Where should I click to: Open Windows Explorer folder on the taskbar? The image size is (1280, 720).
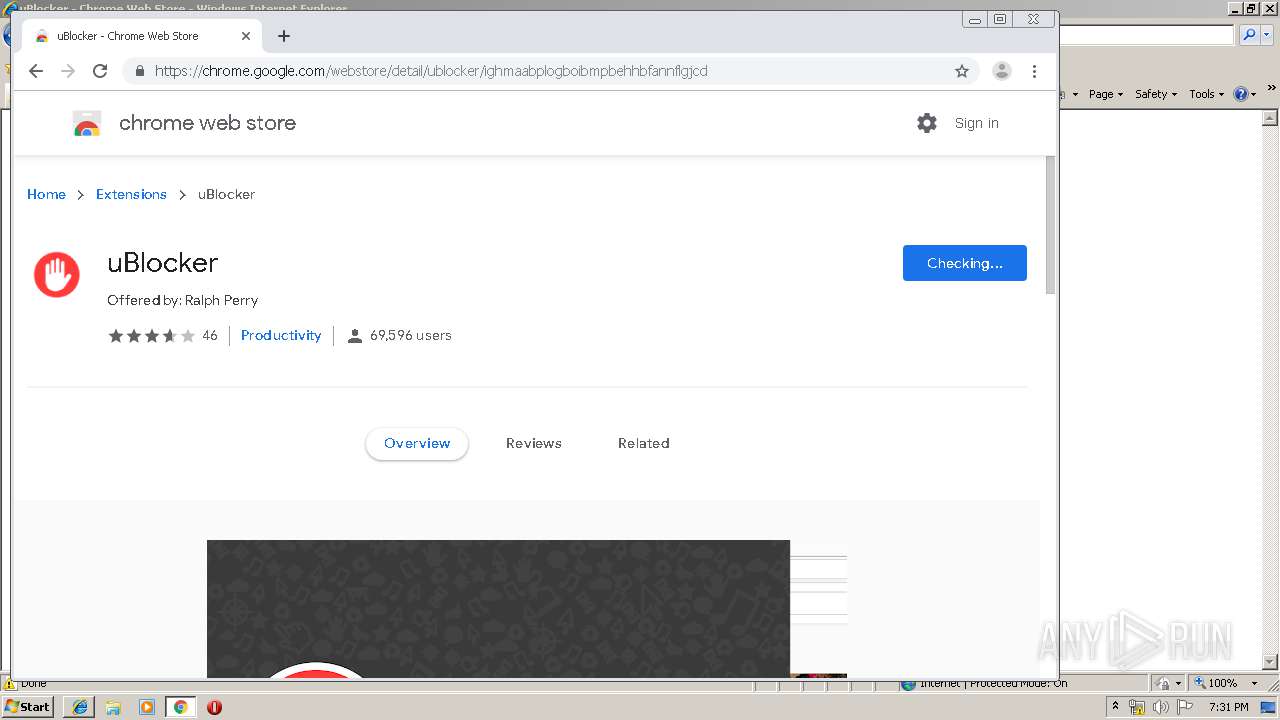pyautogui.click(x=113, y=707)
